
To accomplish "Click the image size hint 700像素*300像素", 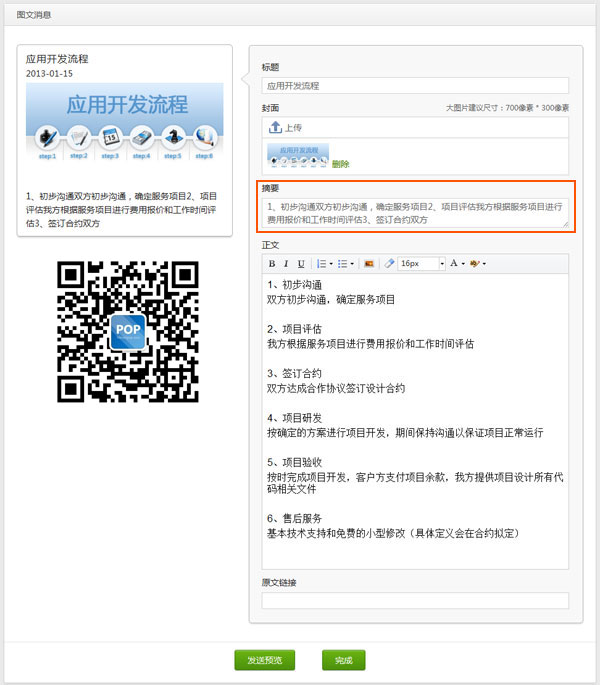I will click(537, 107).
